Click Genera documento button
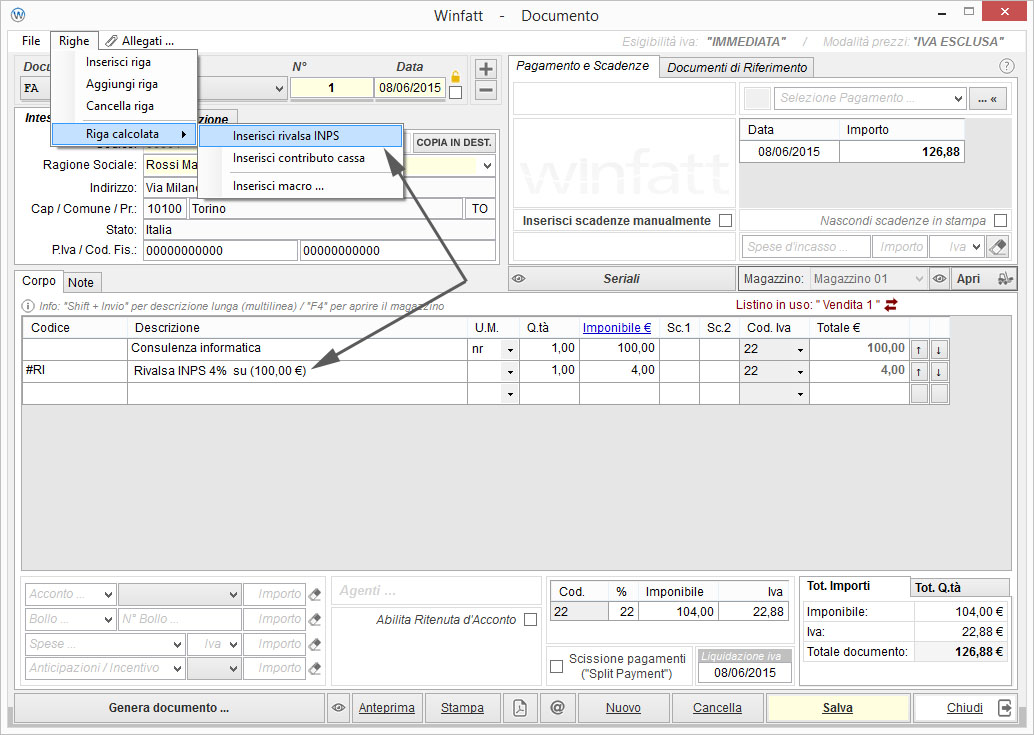1034x735 pixels. [x=169, y=708]
